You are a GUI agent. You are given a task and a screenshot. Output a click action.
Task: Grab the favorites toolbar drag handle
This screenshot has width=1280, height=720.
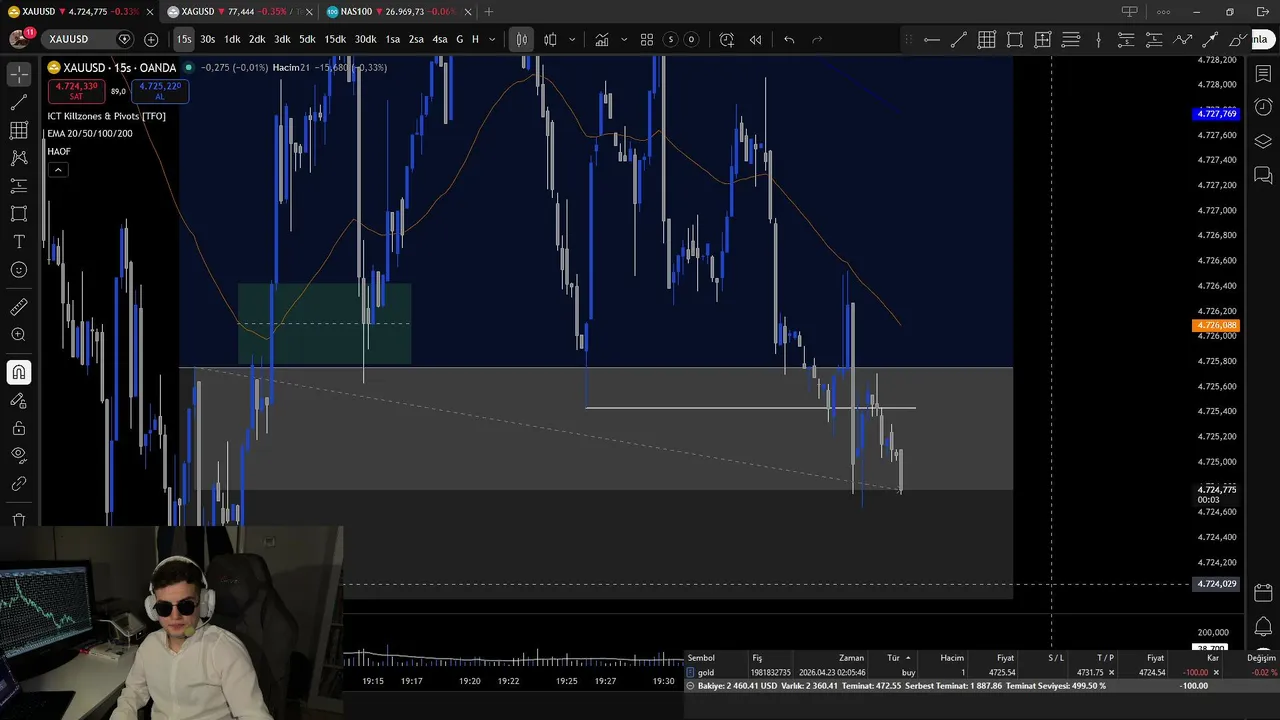[x=908, y=39]
